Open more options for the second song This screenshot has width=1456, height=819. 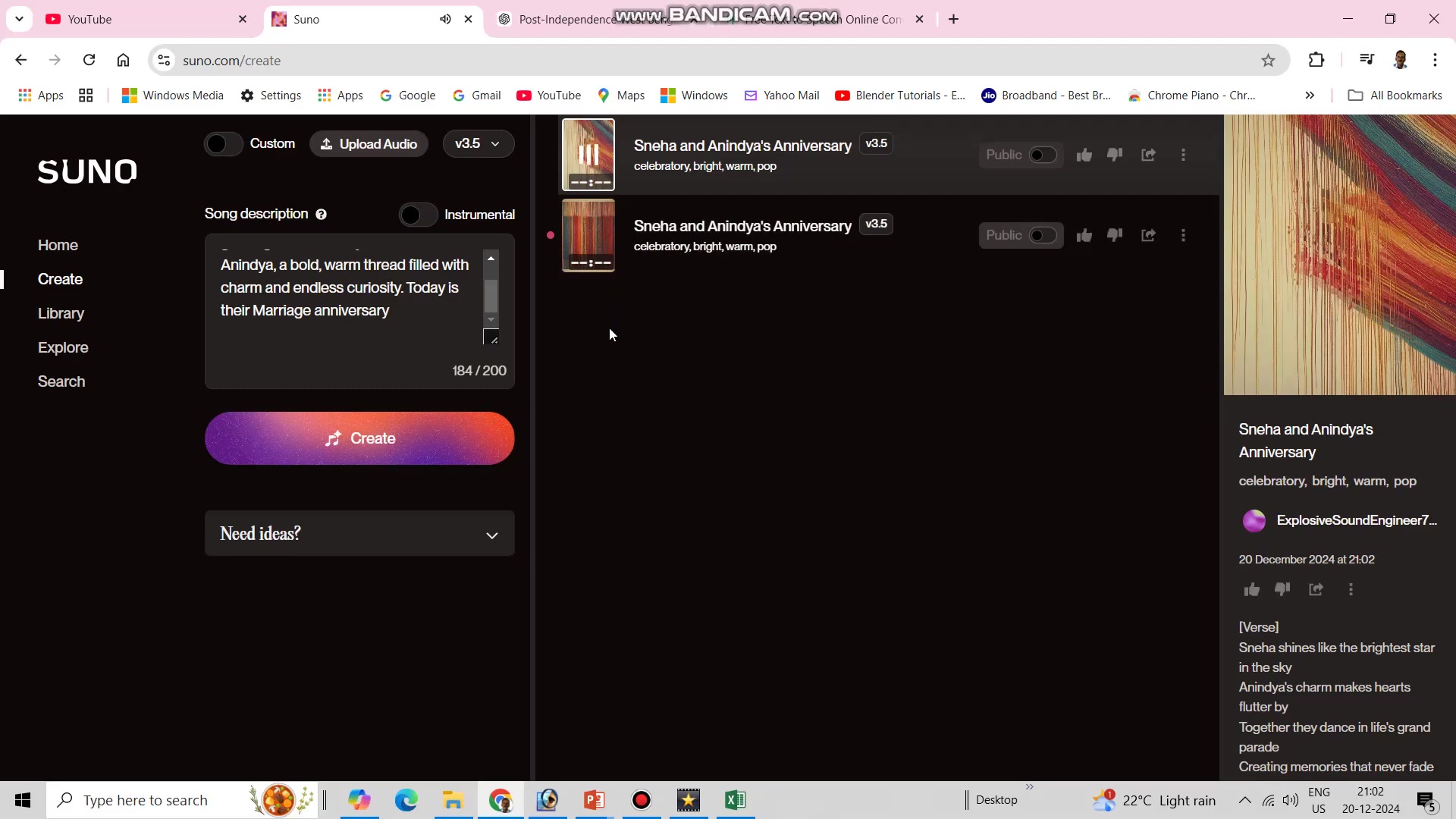tap(1183, 235)
